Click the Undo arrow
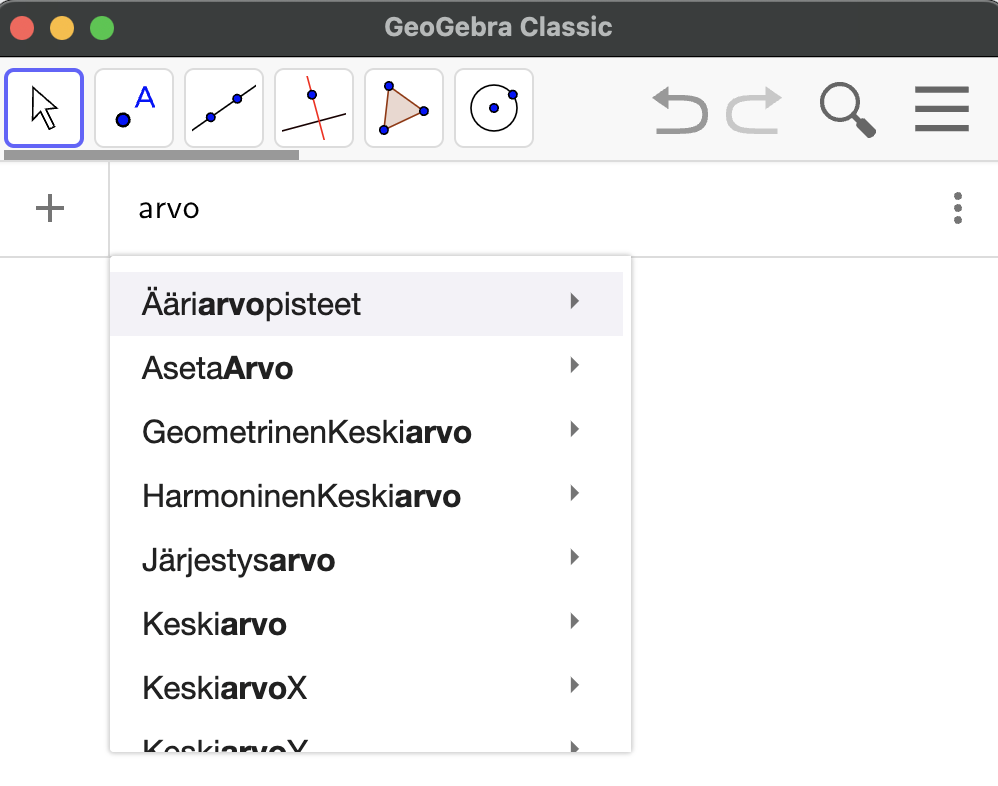998x786 pixels. click(679, 109)
